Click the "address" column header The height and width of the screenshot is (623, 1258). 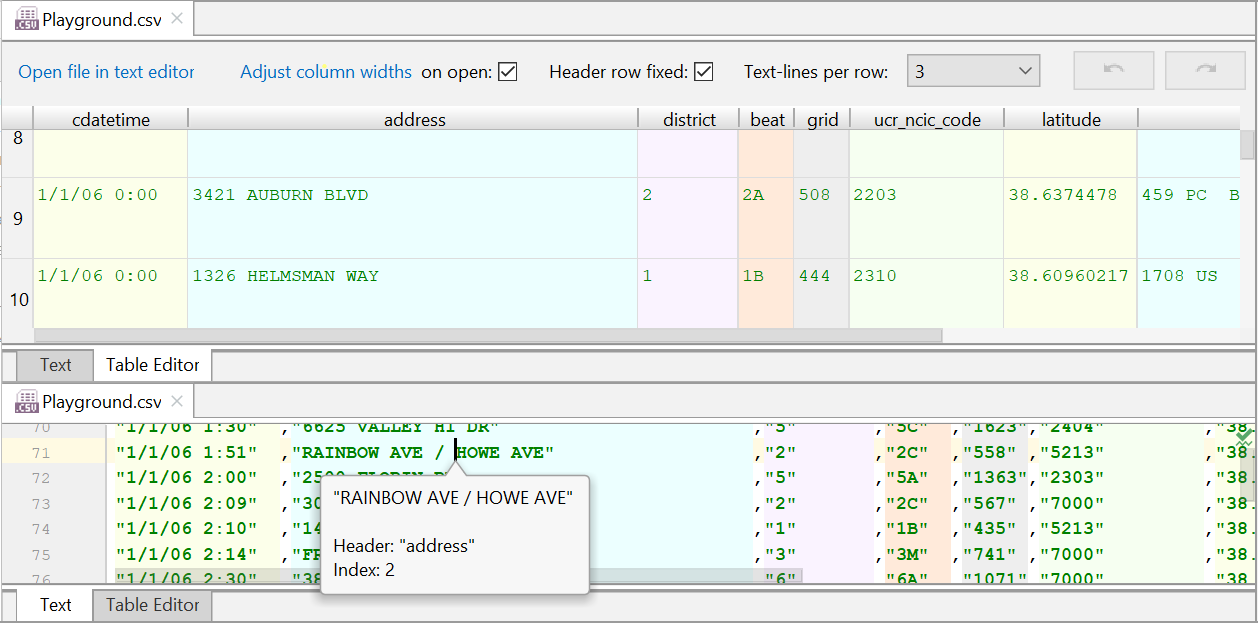(414, 119)
